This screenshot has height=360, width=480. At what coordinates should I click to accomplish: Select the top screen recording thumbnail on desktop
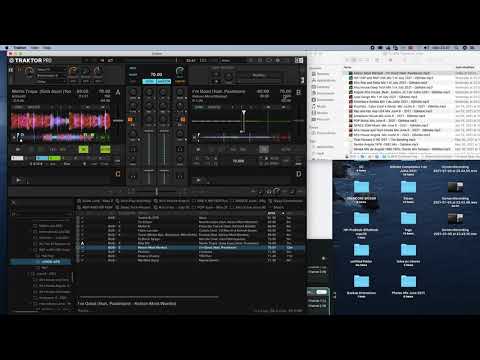coord(455,187)
